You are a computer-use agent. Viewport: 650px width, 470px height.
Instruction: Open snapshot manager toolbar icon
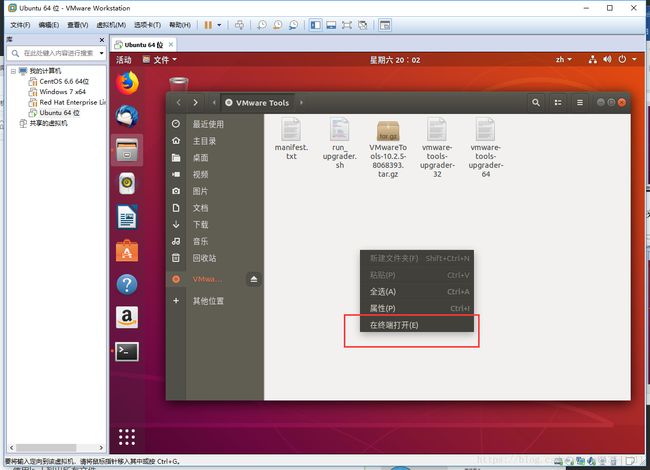pyautogui.click(x=293, y=25)
